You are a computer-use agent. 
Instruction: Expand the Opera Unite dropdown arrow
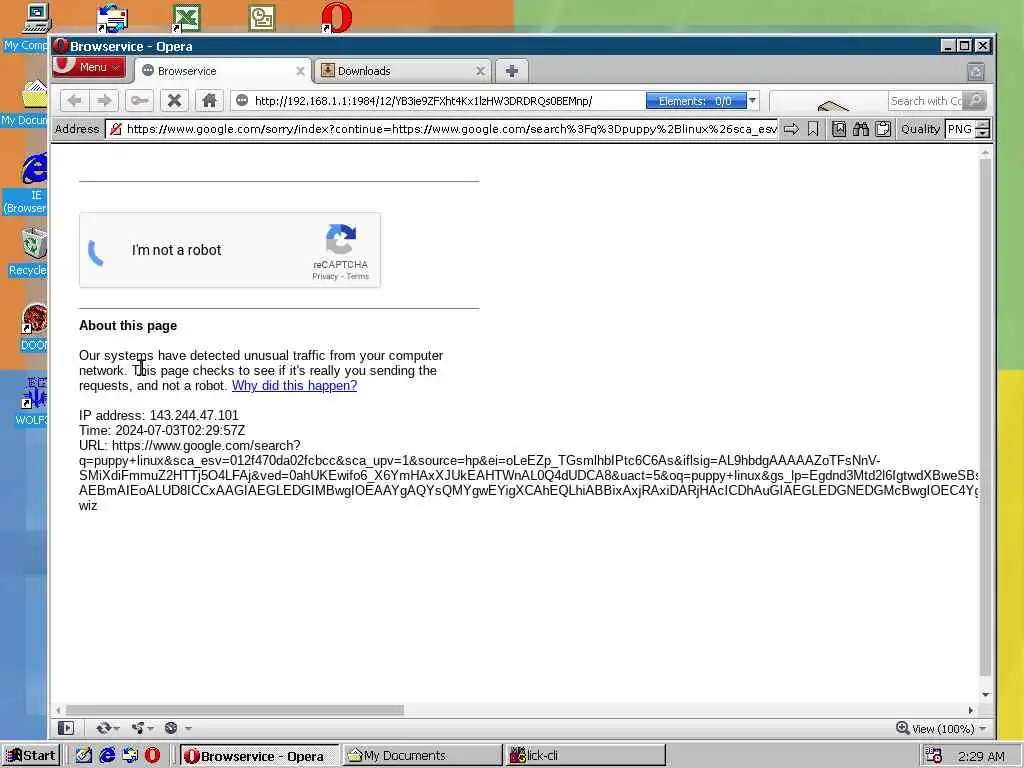[x=150, y=728]
